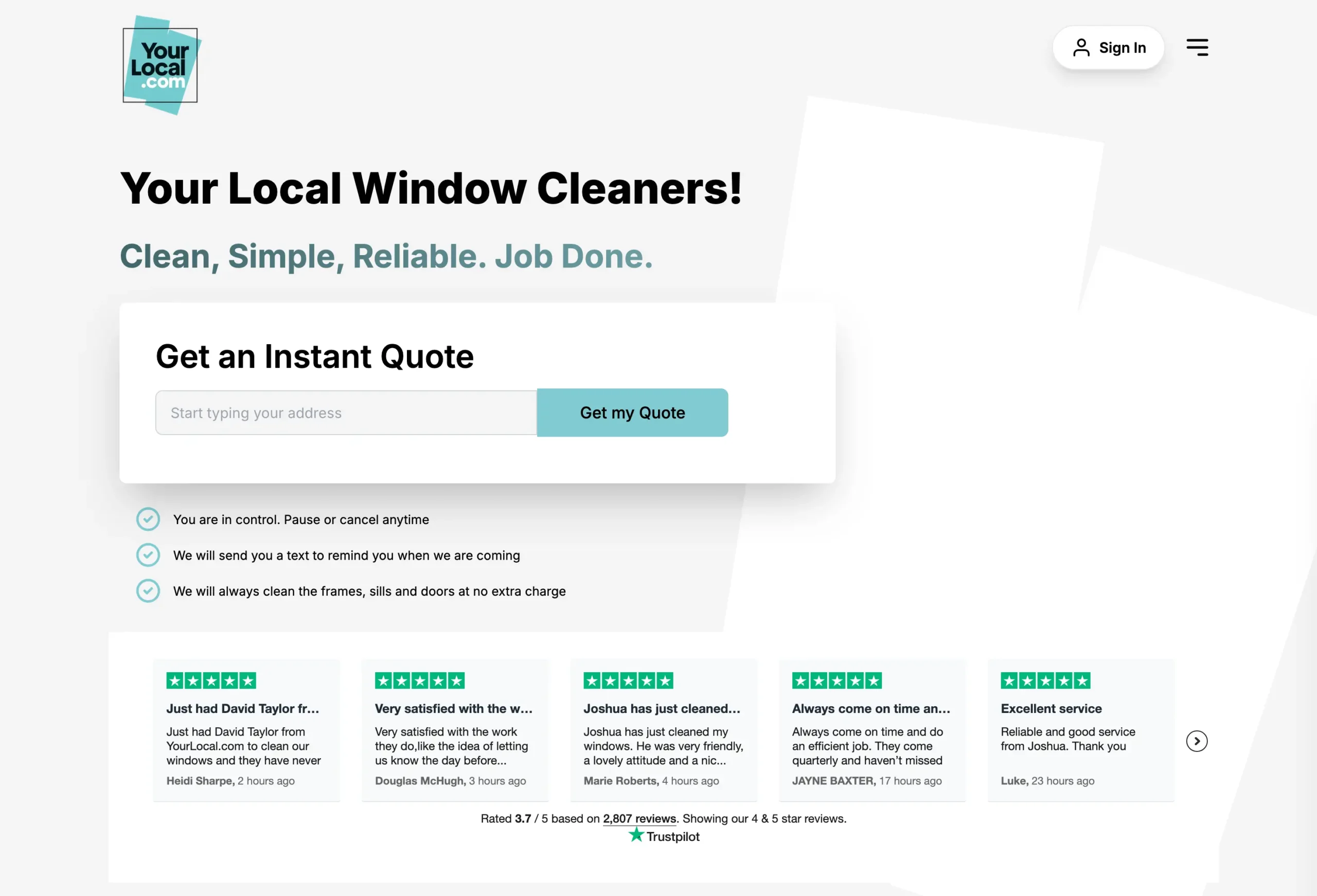Click the YourLocal.com logo
Image resolution: width=1317 pixels, height=896 pixels.
tap(161, 65)
